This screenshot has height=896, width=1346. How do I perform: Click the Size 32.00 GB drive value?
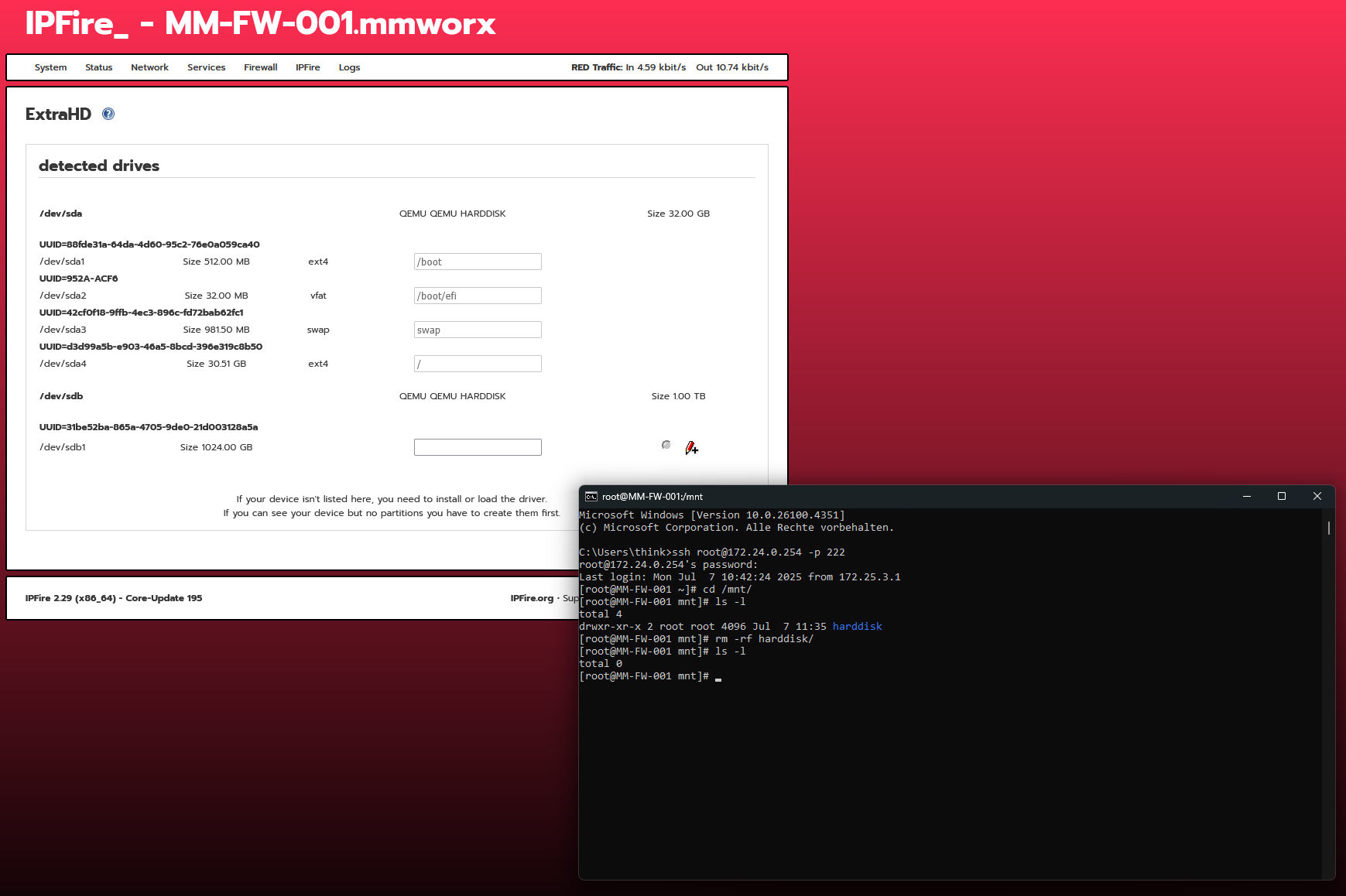pos(678,214)
